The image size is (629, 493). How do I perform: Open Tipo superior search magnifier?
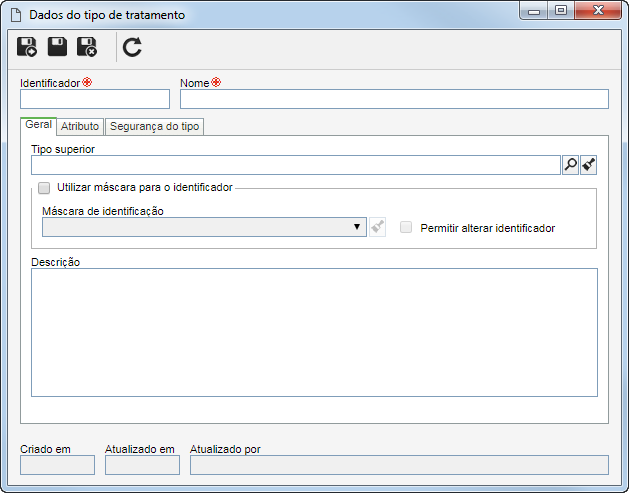click(x=570, y=165)
